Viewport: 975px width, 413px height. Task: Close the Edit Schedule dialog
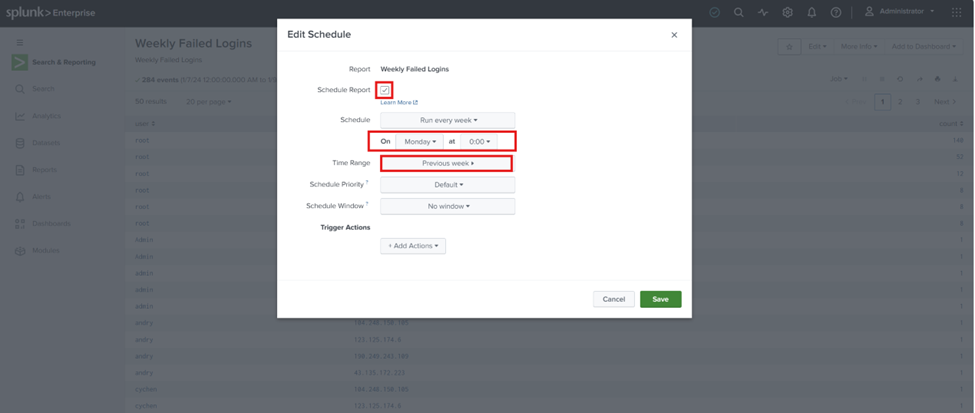pyautogui.click(x=674, y=35)
